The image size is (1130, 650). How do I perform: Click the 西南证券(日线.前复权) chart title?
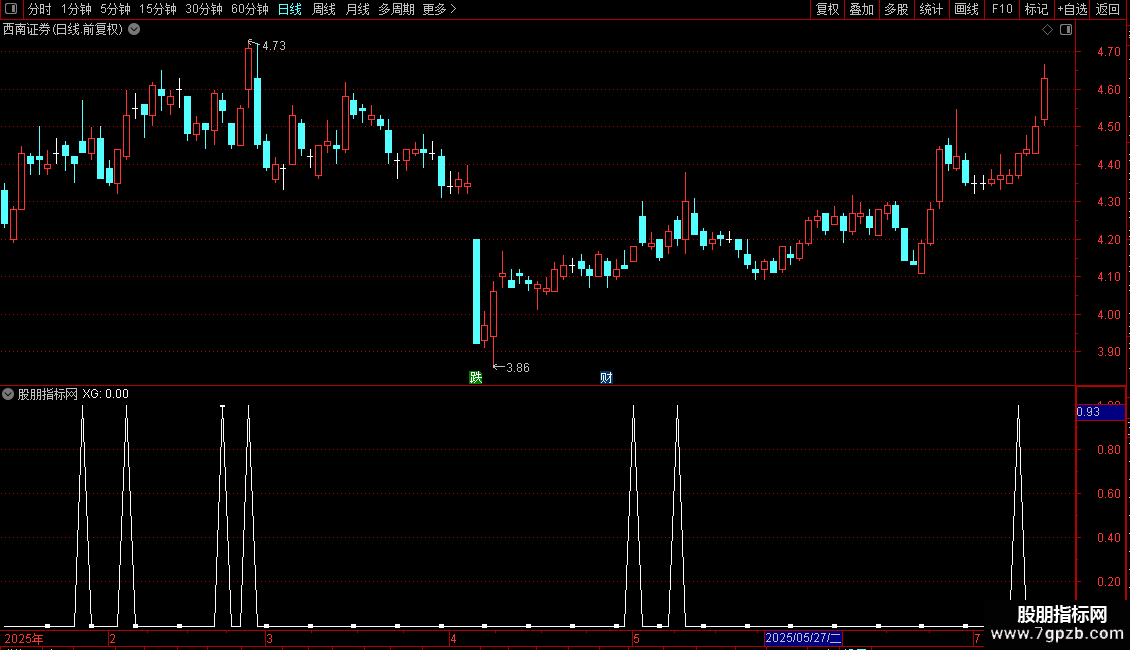[63, 30]
